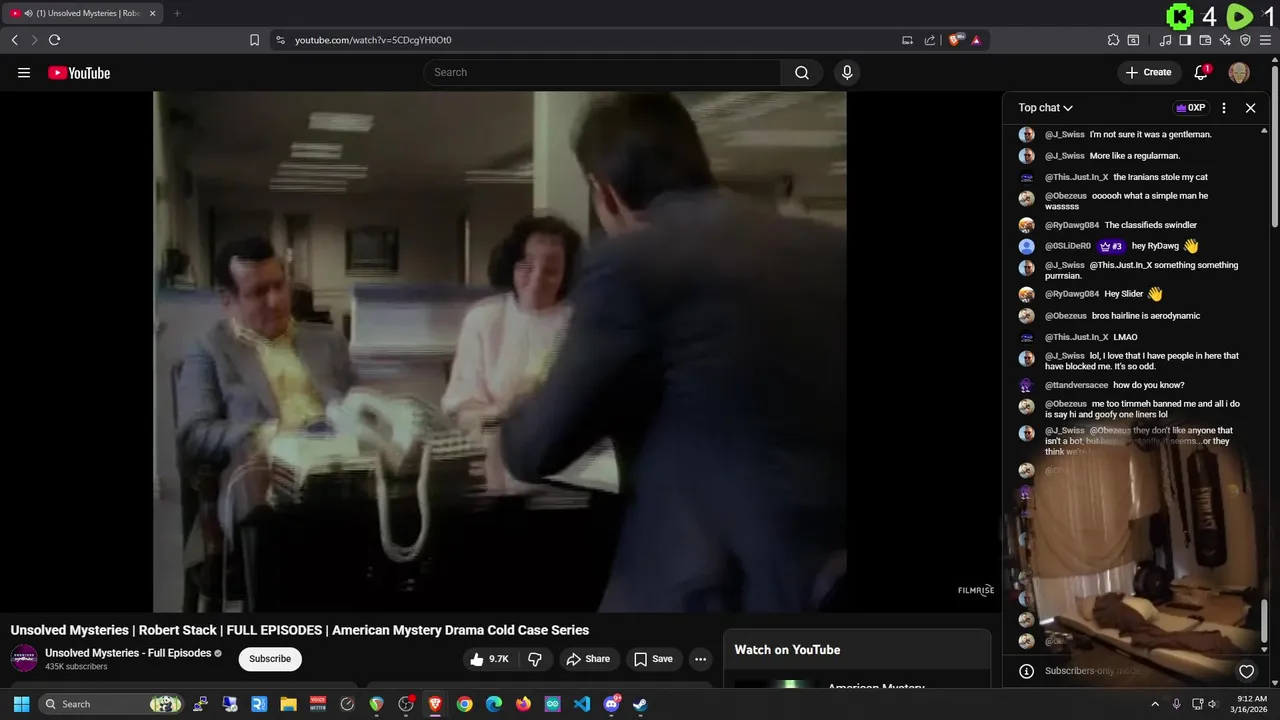1280x720 pixels.
Task: Click the heart reaction in chat
Action: (1246, 671)
